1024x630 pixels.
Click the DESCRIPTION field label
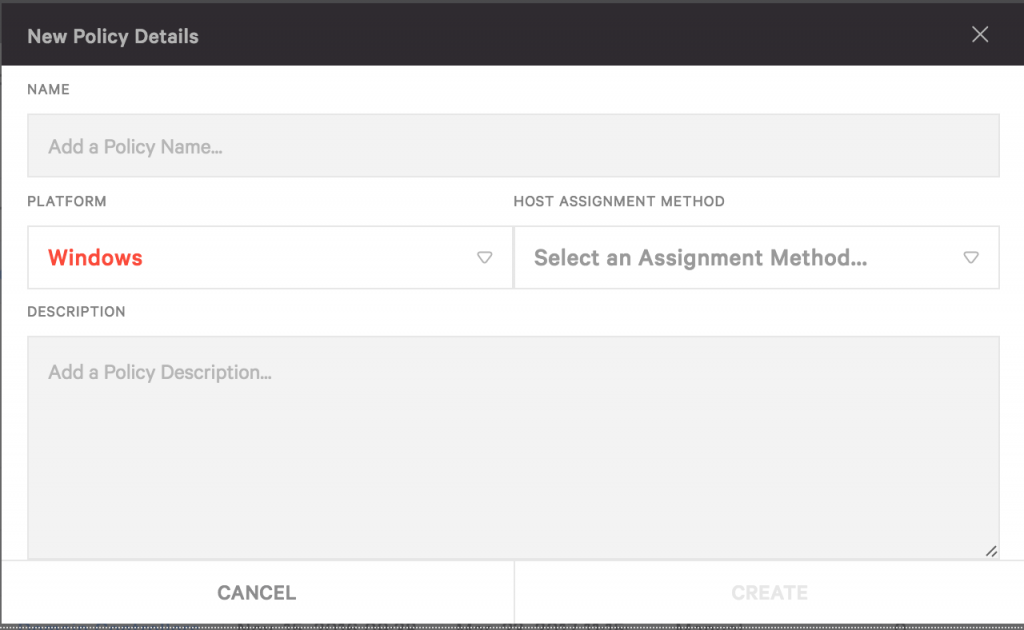coord(76,311)
